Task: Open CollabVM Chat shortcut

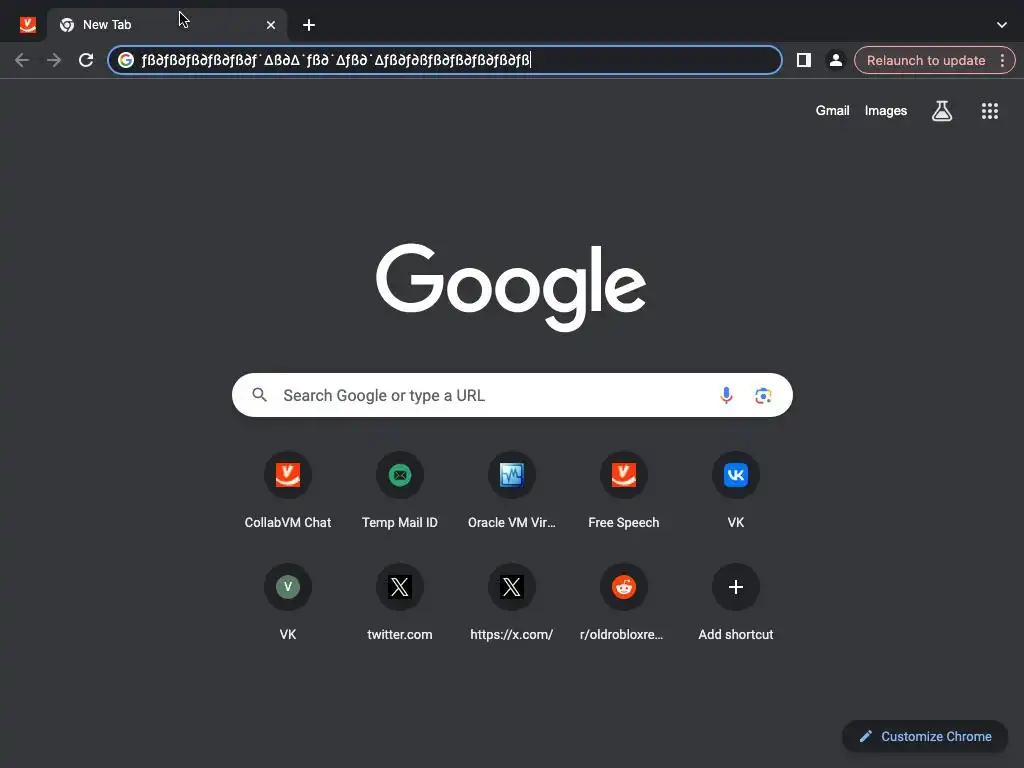Action: (288, 490)
